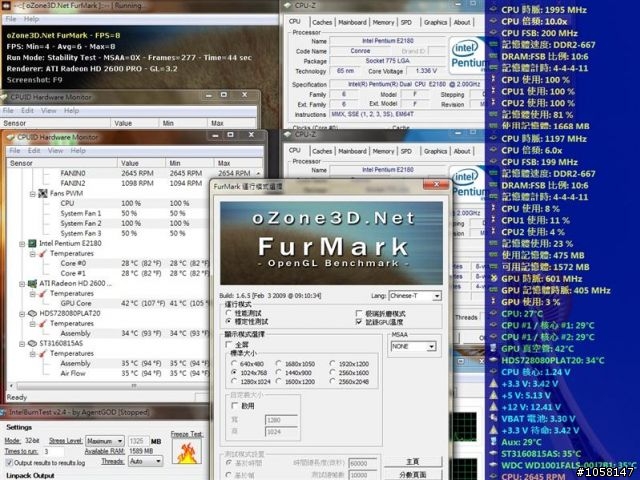Click the Times to run input field
The width and height of the screenshot is (640, 480).
pos(53,451)
